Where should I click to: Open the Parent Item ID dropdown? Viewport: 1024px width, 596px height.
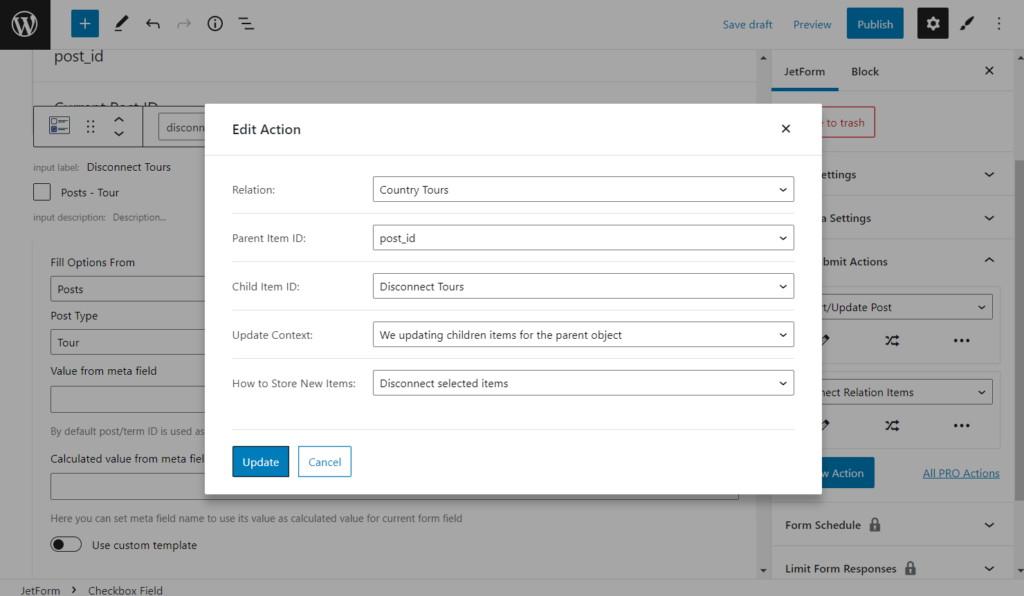(x=583, y=238)
